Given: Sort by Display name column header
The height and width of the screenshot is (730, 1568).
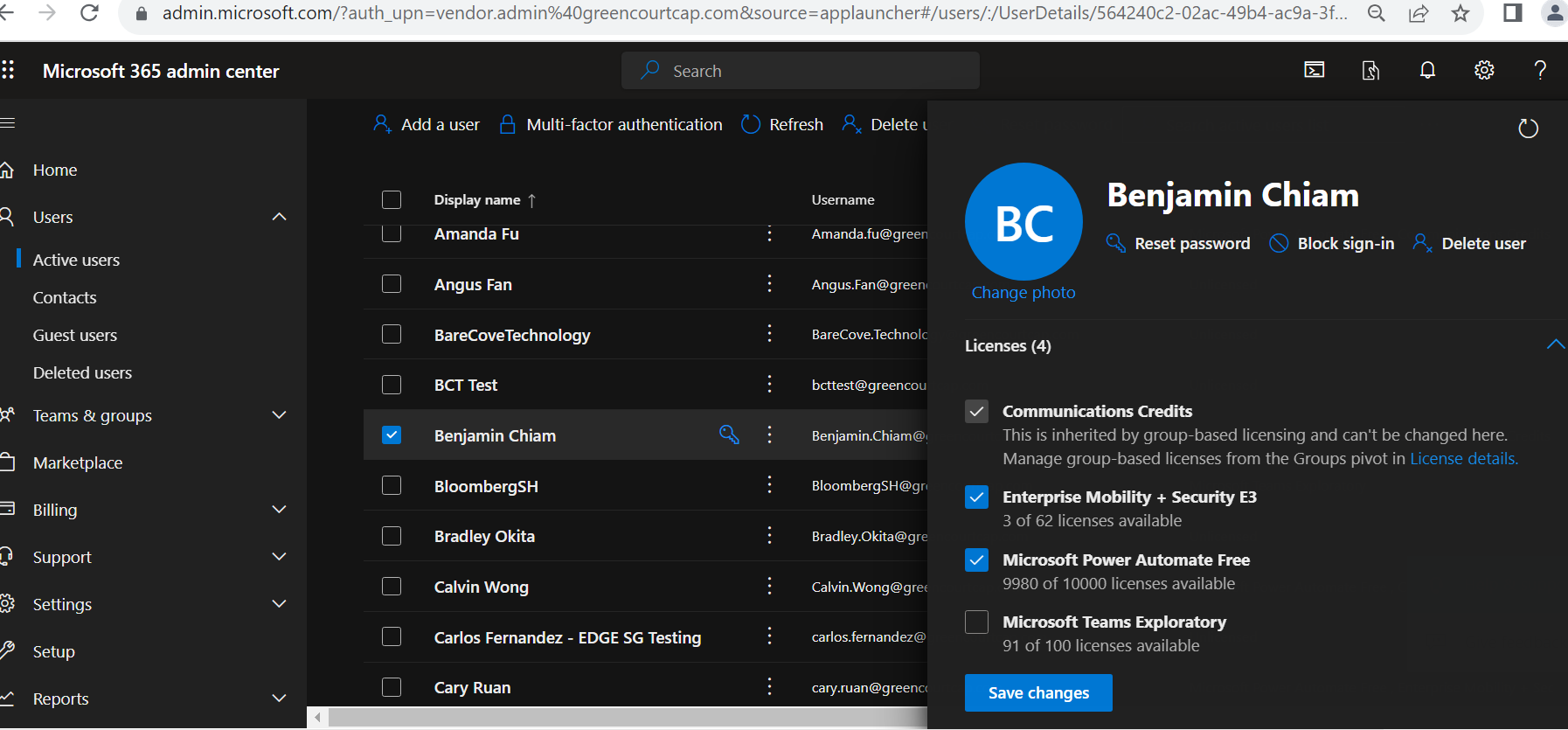Looking at the screenshot, I should tap(485, 199).
